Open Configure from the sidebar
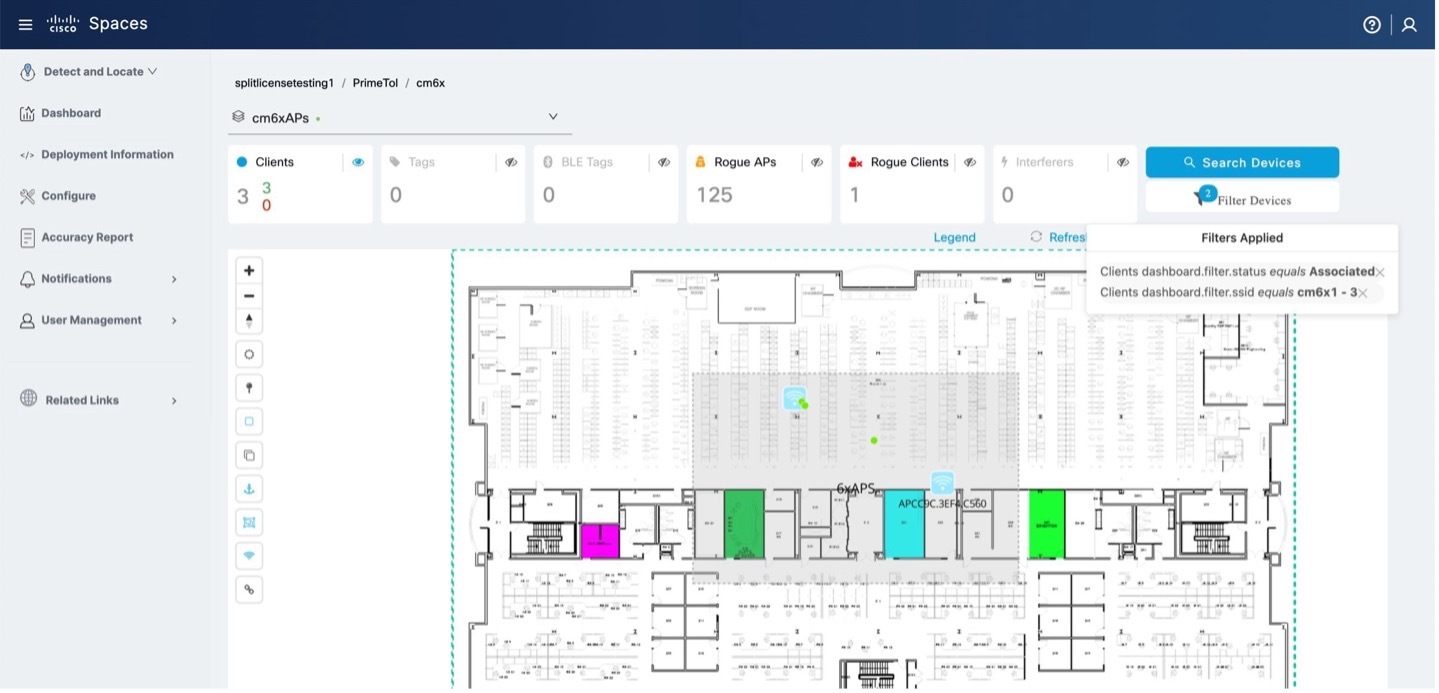The image size is (1439, 693). point(68,195)
